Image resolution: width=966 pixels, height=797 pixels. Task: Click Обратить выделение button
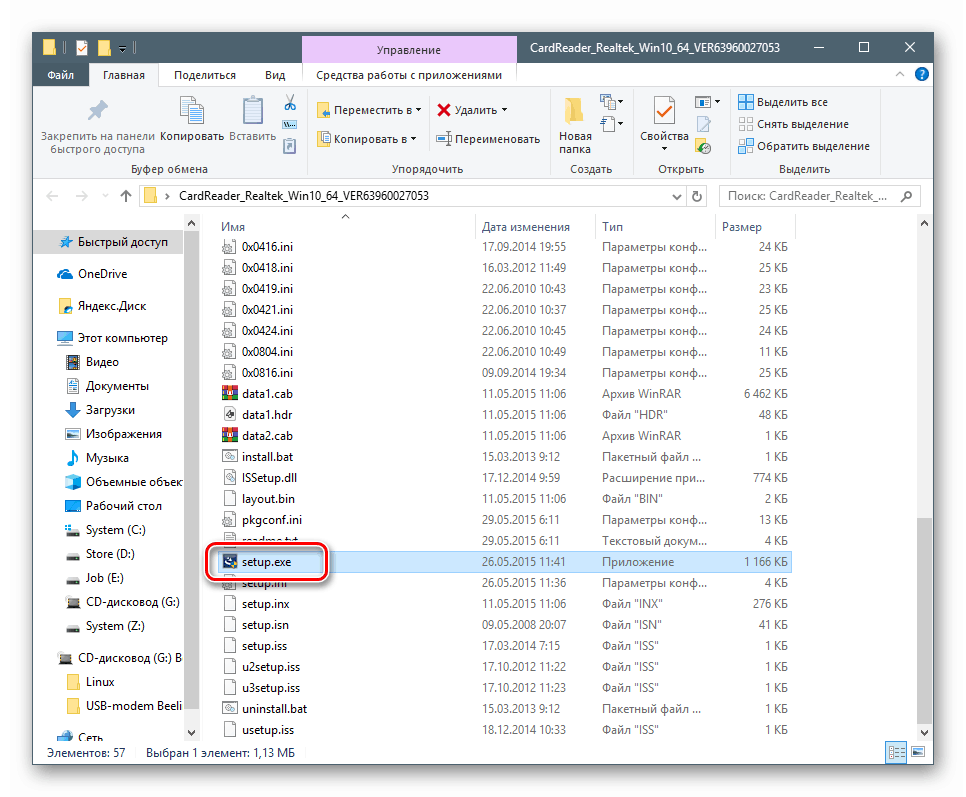804,146
